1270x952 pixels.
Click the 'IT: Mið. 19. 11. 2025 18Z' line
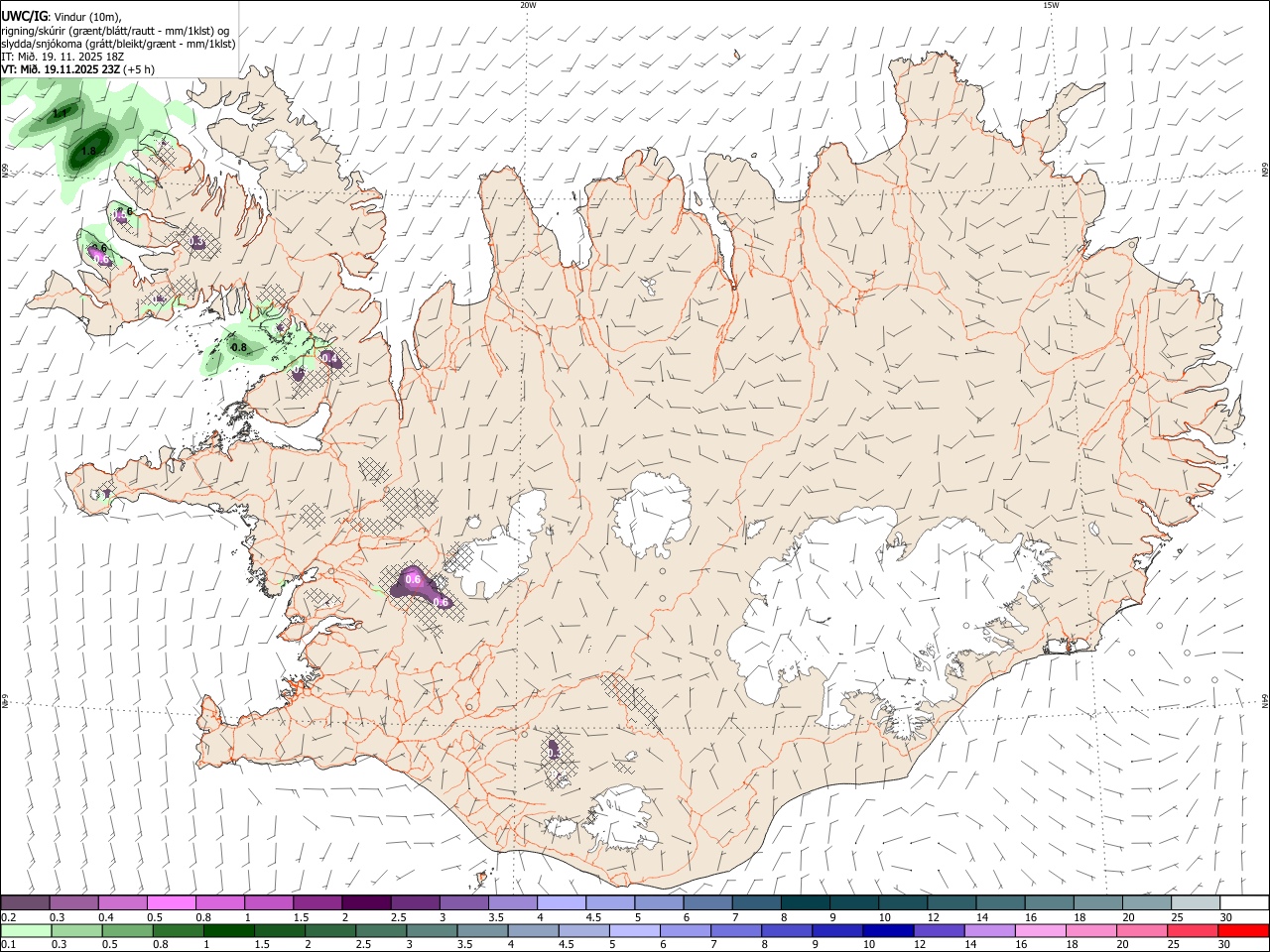63,57
